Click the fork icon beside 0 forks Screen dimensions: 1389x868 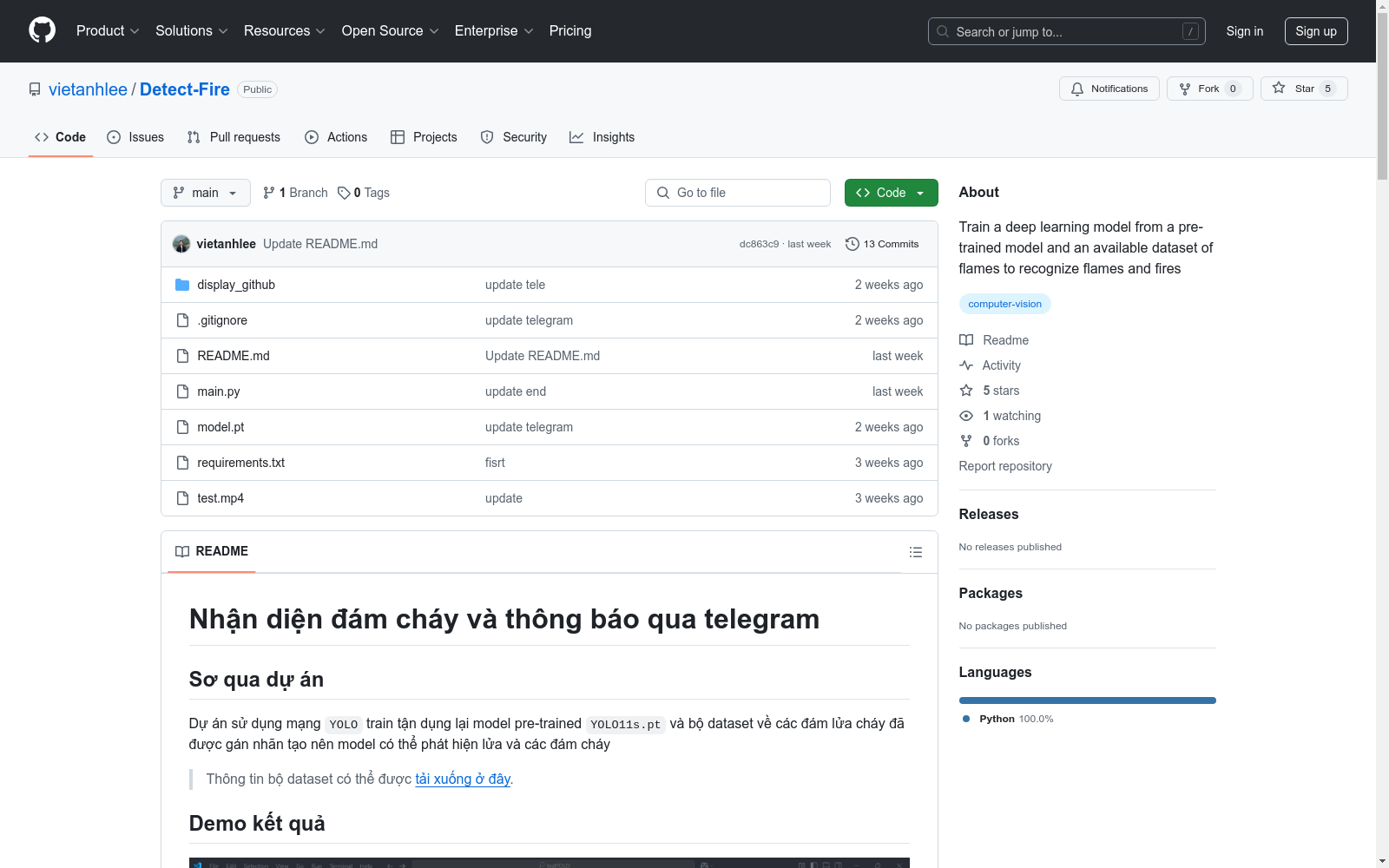[x=966, y=441]
